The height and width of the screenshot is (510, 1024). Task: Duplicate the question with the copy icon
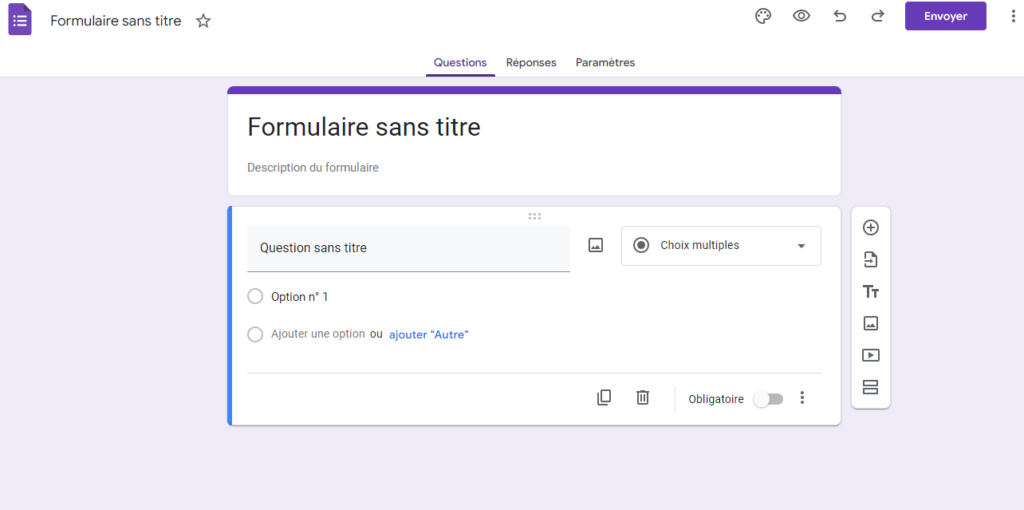tap(604, 398)
